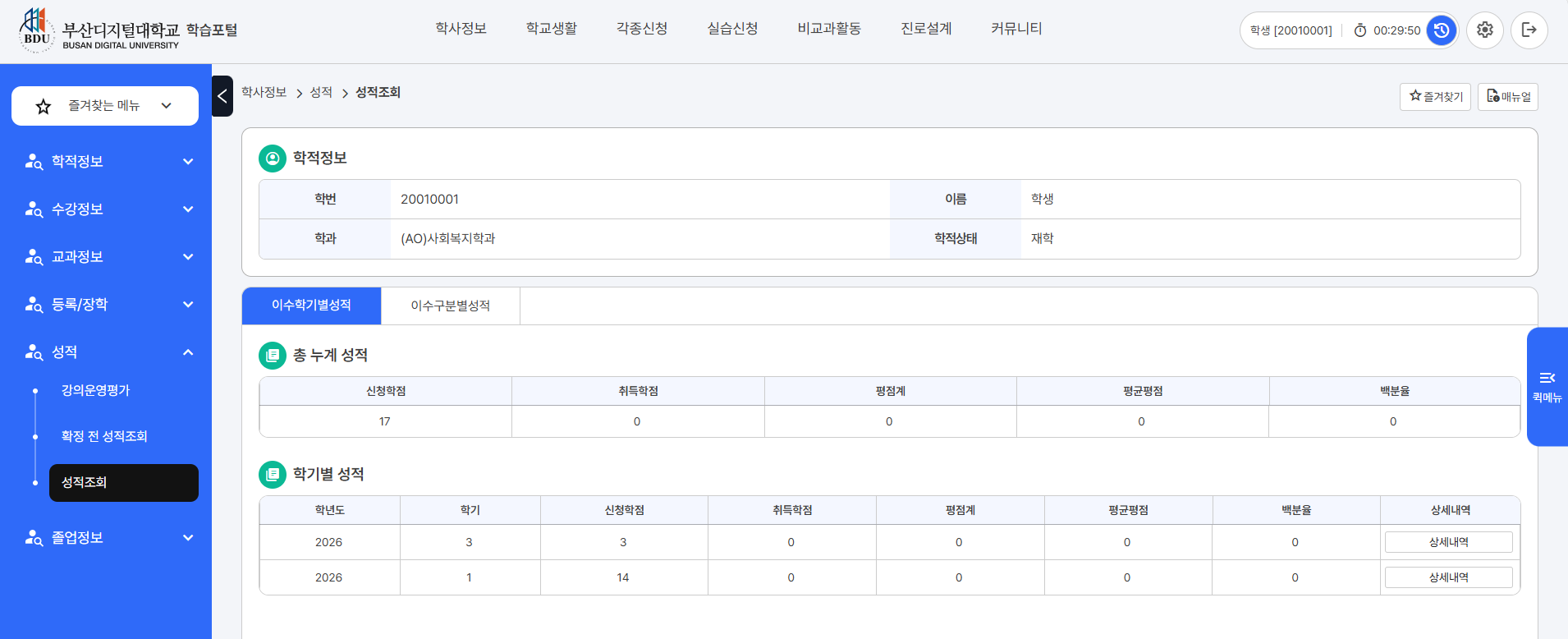Expand the 학적정보 sidebar chevron
This screenshot has height=639, width=1568.
[x=188, y=162]
